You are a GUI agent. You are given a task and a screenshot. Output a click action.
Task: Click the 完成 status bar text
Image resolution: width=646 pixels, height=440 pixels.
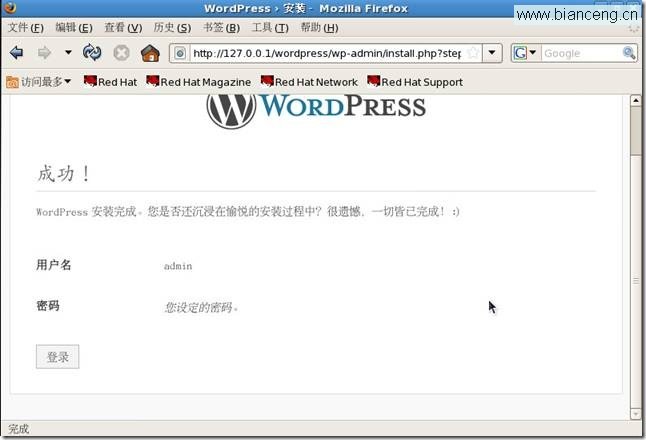click(19, 429)
